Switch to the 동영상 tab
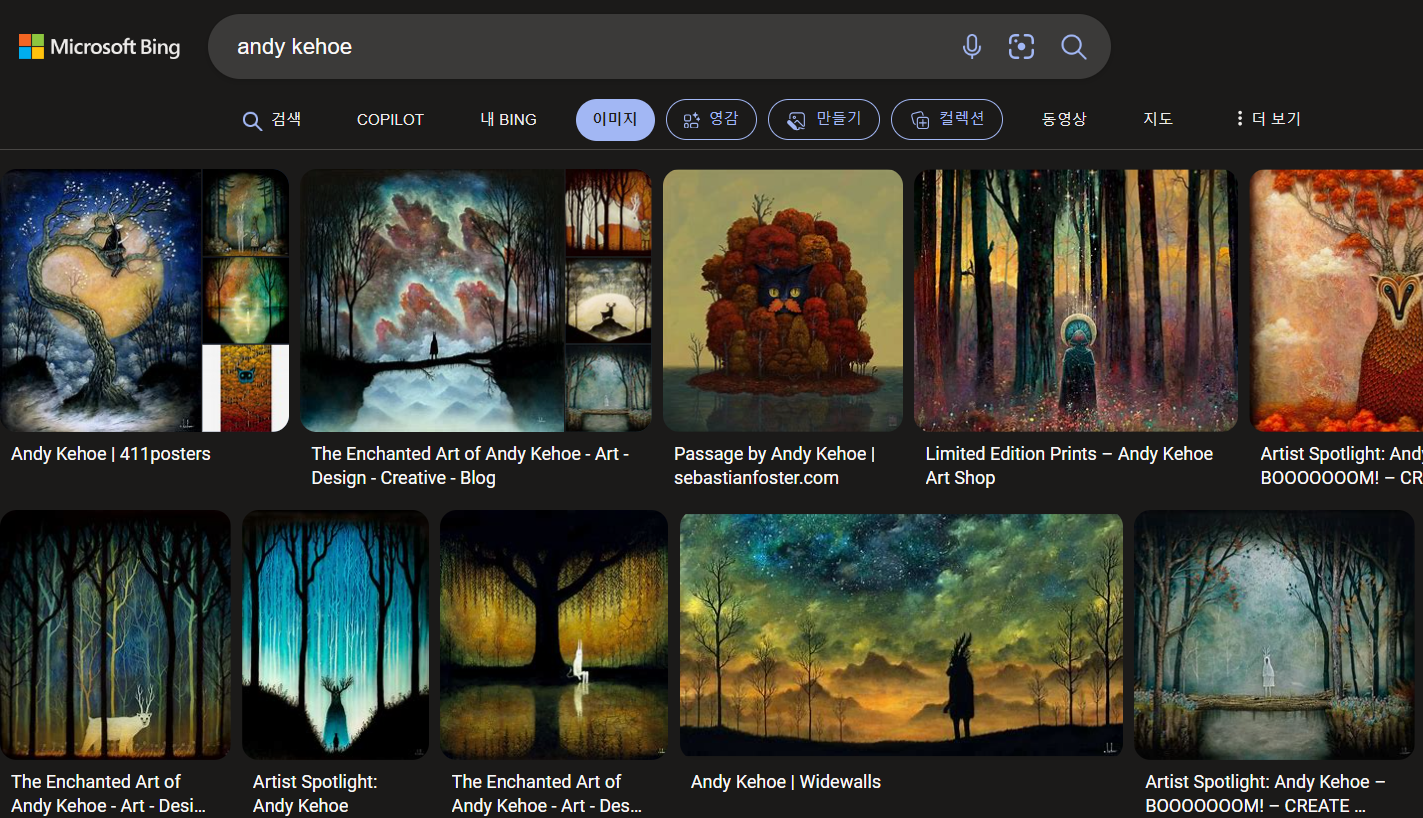Image resolution: width=1423 pixels, height=818 pixels. (1064, 120)
